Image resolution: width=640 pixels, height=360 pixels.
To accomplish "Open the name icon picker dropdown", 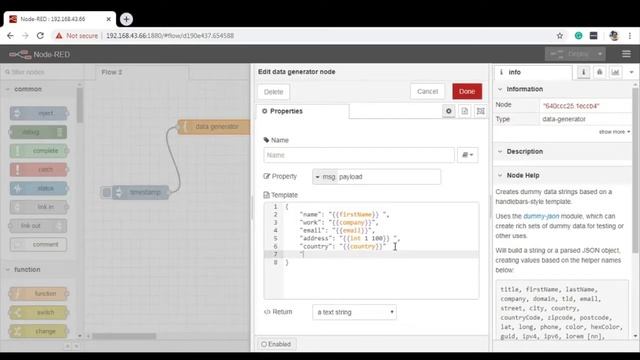I will click(467, 155).
